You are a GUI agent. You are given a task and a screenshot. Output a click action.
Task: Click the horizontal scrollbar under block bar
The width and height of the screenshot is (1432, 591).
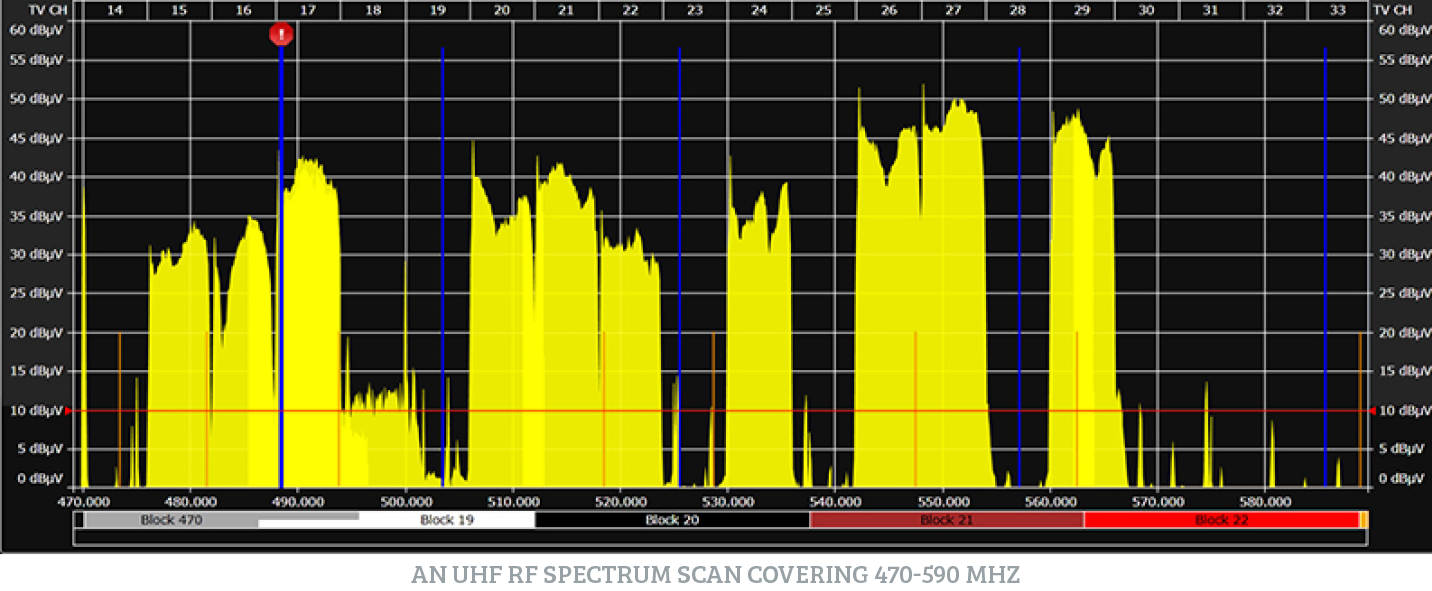tap(720, 537)
